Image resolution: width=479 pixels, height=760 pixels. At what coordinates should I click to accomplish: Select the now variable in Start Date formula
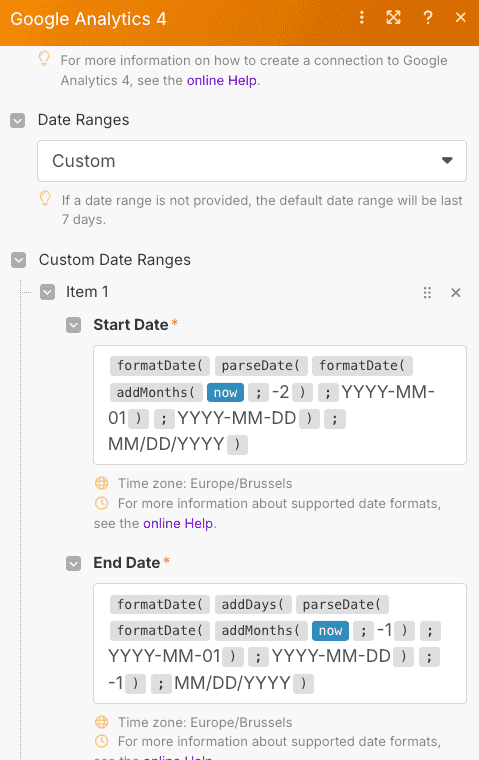click(225, 393)
